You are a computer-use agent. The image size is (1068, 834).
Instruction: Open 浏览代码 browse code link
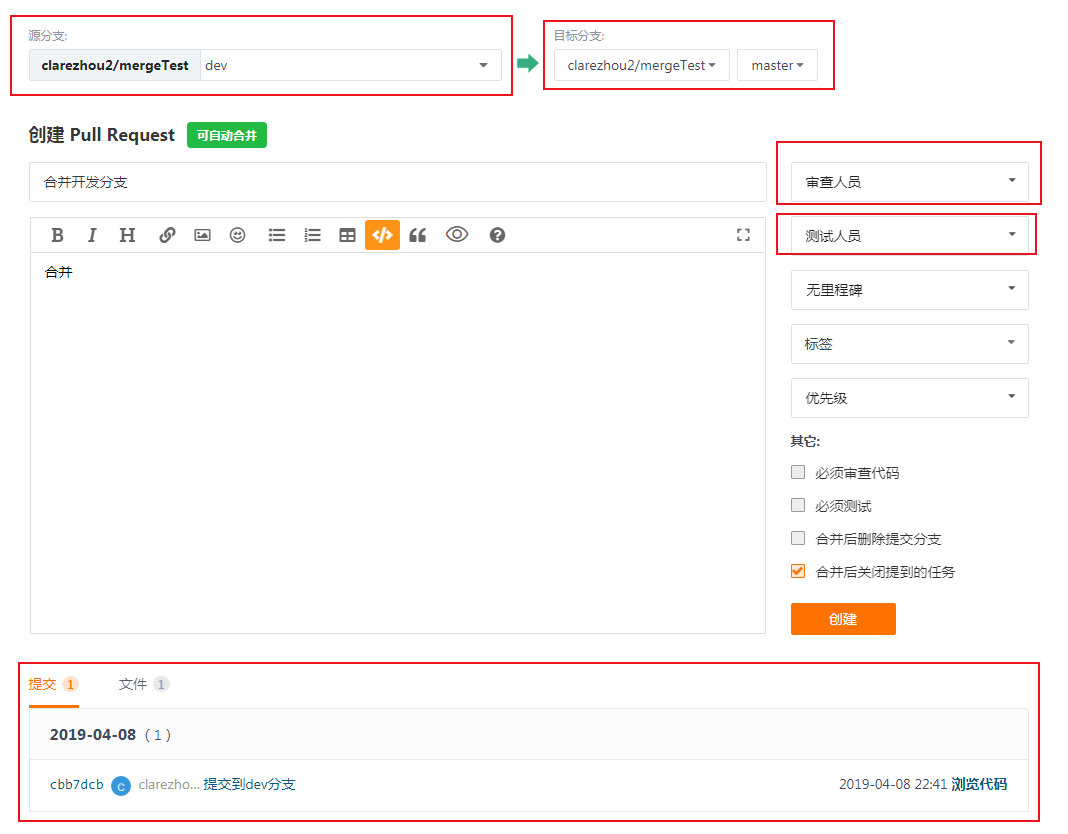coord(979,784)
